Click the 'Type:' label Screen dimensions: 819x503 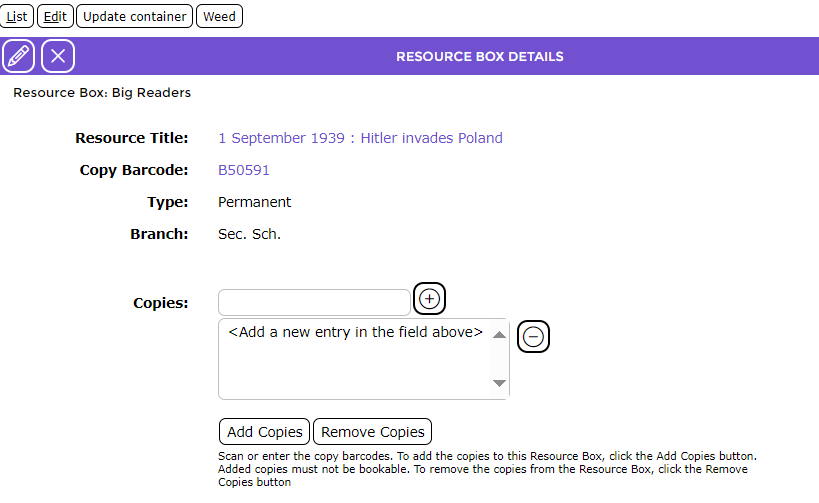[168, 202]
